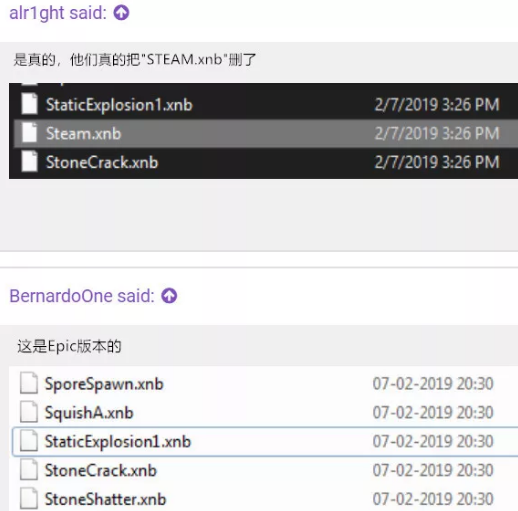Select StaticExplosion1.xnb in the dark file list
518x511 pixels.
[x=119, y=105]
